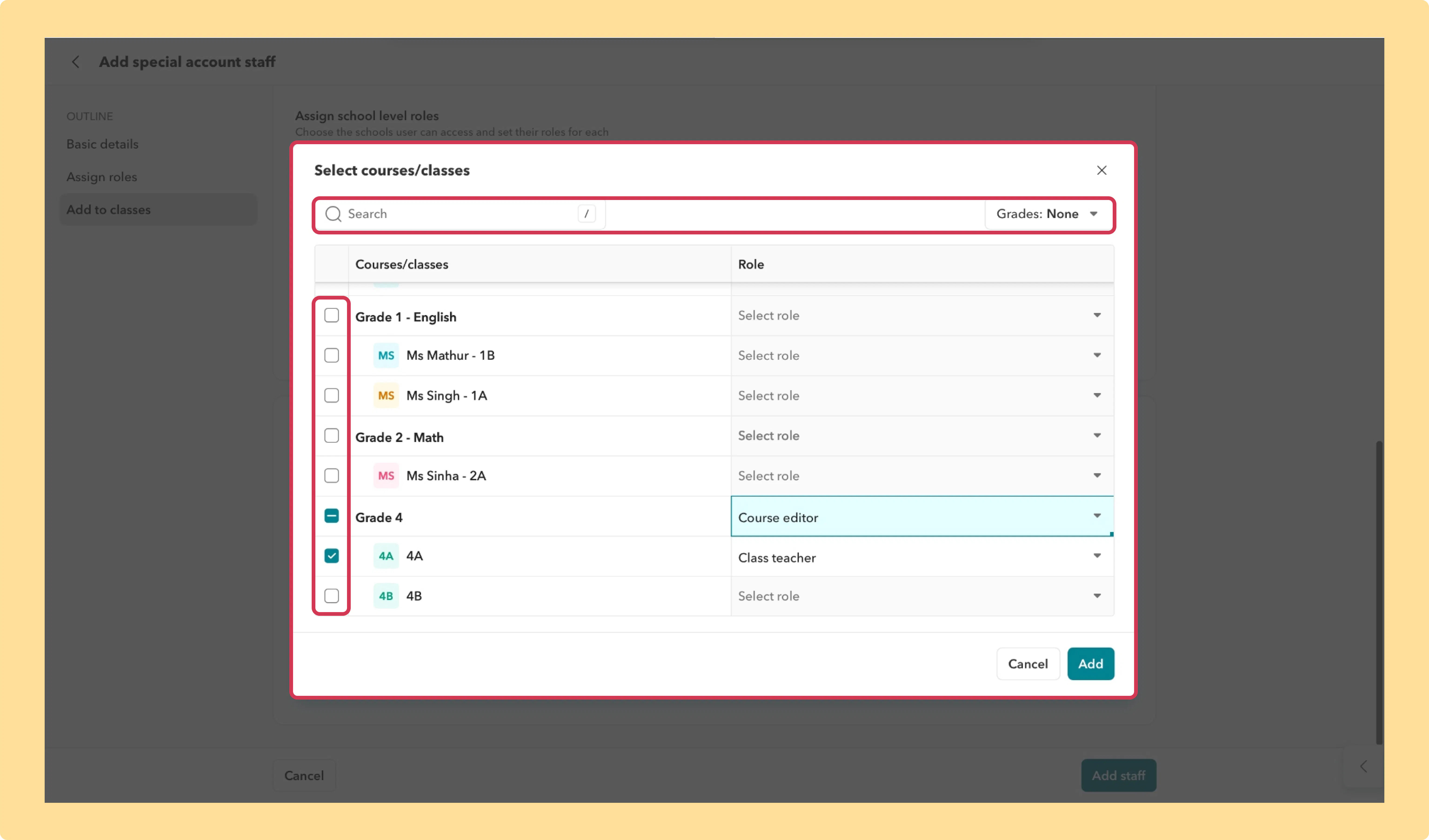Click the Add special account staff title

coord(187,62)
